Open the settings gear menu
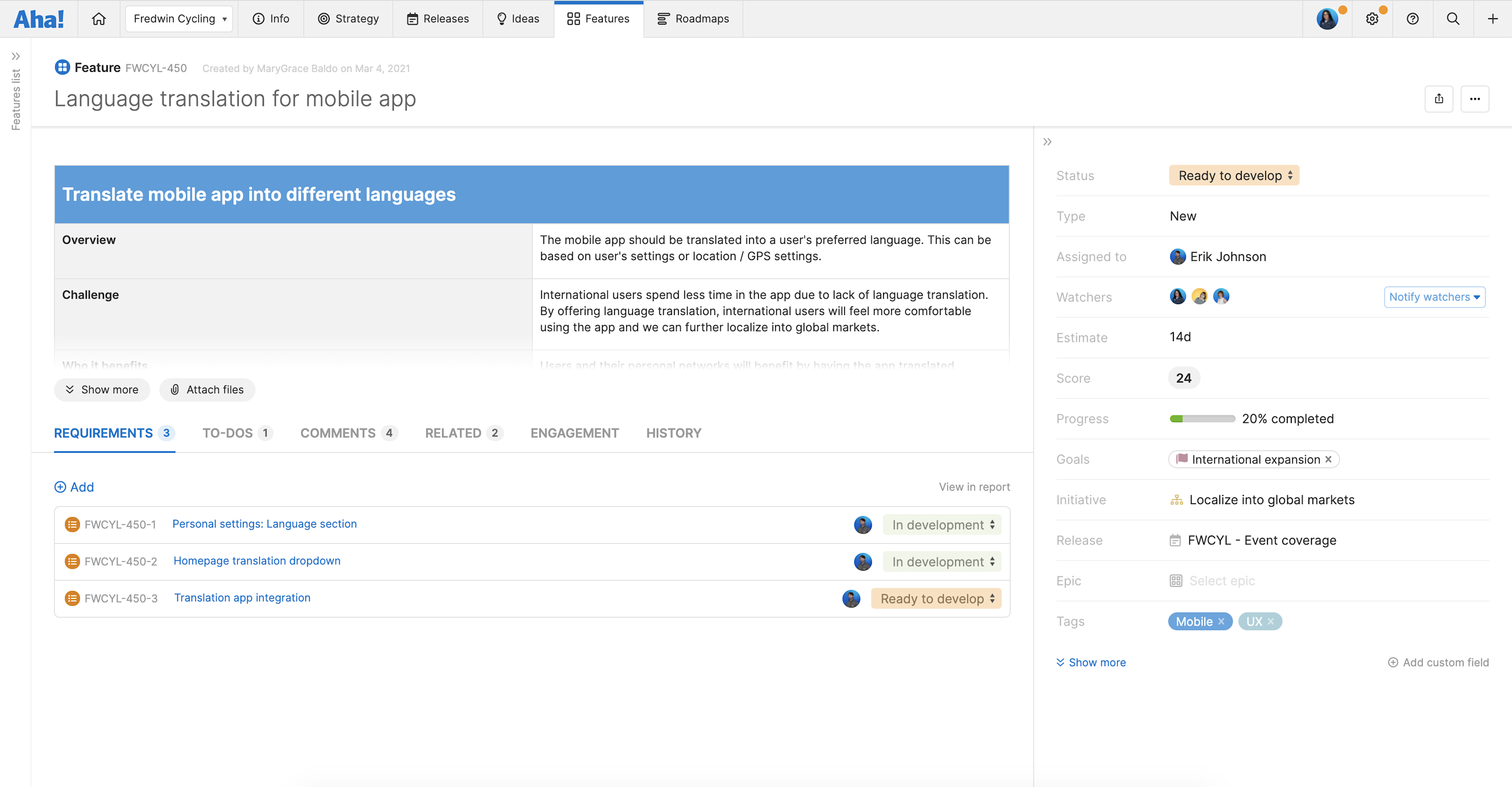Image resolution: width=1512 pixels, height=787 pixels. click(1372, 18)
